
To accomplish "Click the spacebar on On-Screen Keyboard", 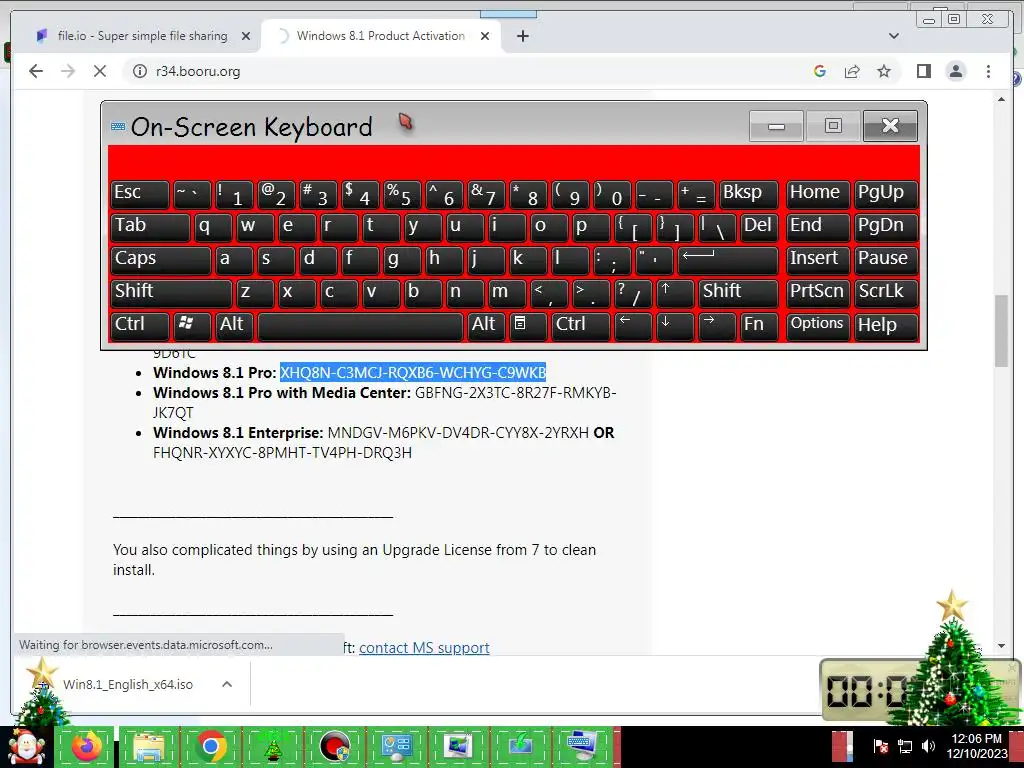I will pyautogui.click(x=360, y=326).
